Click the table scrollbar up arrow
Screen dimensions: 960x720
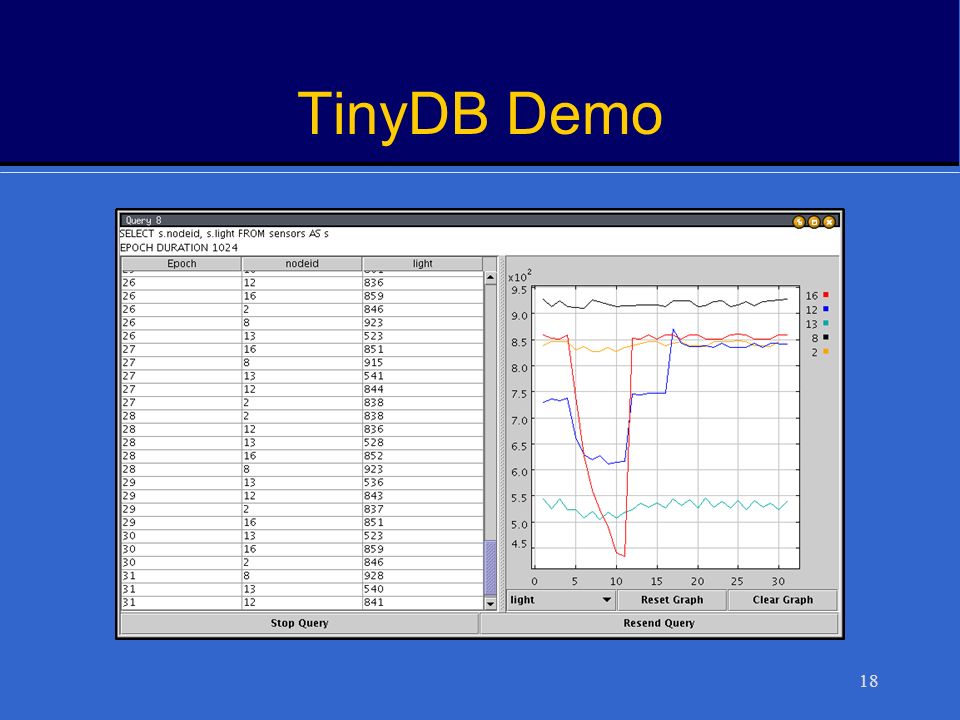490,278
